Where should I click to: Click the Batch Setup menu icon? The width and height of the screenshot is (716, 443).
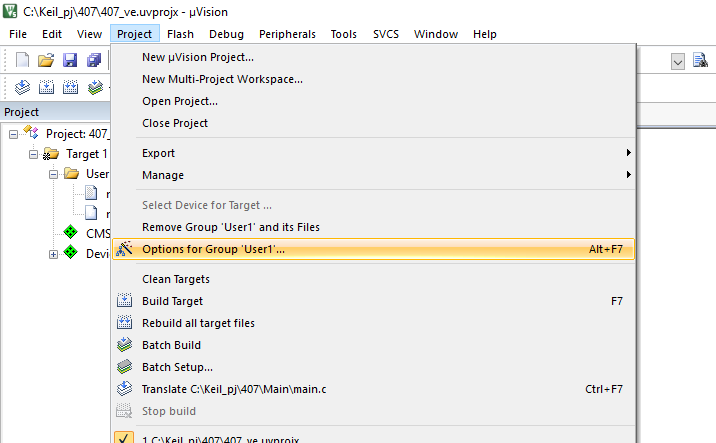click(x=124, y=366)
